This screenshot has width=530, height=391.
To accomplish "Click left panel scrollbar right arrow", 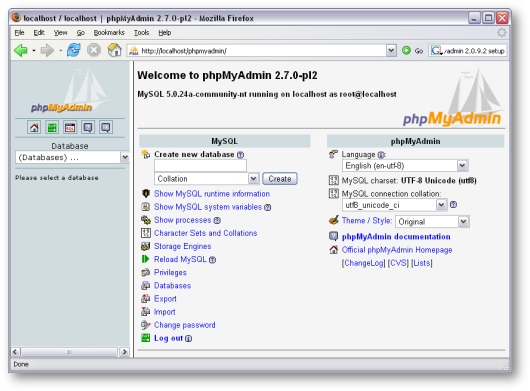I will [x=124, y=352].
